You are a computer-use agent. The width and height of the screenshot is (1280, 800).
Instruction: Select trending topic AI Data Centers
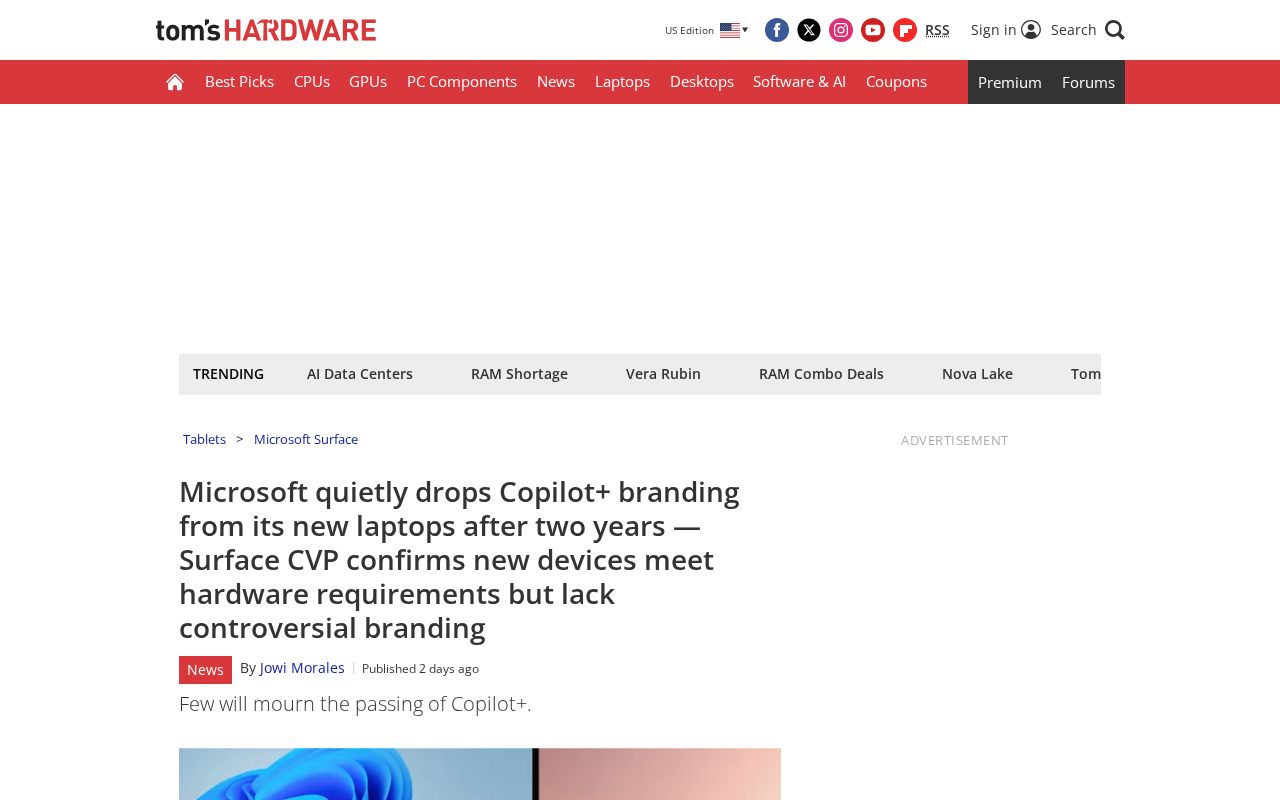(x=360, y=374)
